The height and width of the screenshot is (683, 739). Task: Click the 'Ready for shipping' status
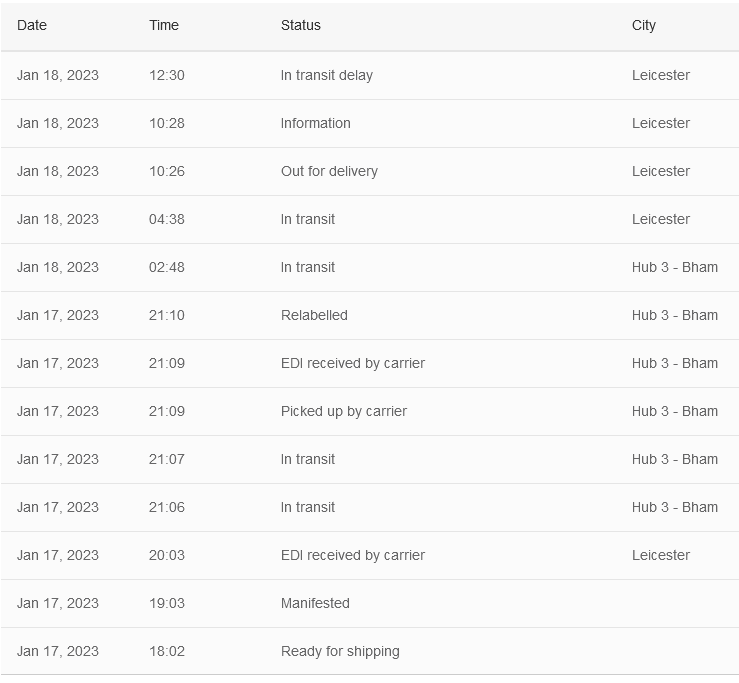340,651
